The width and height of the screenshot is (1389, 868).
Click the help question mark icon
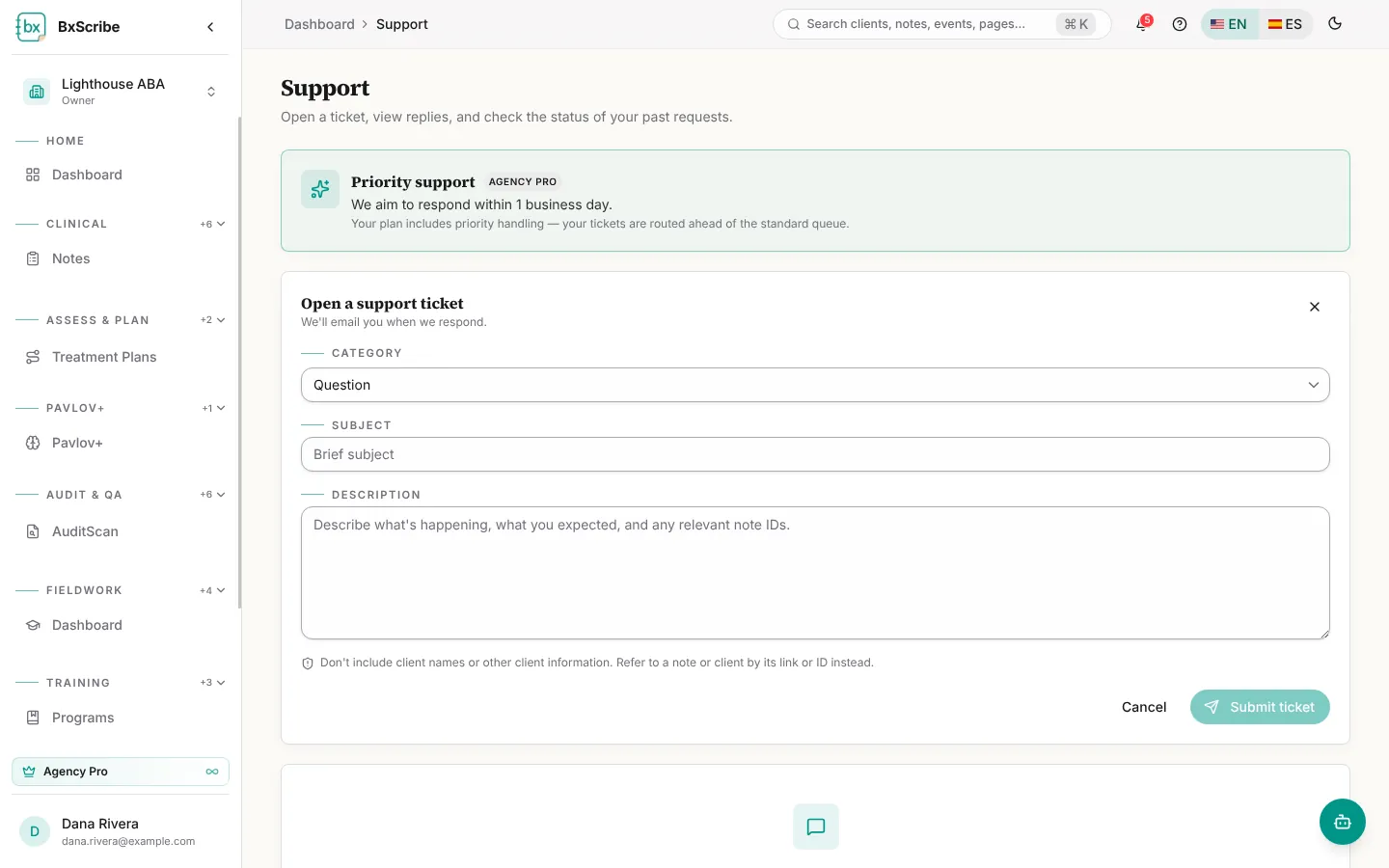click(1179, 24)
